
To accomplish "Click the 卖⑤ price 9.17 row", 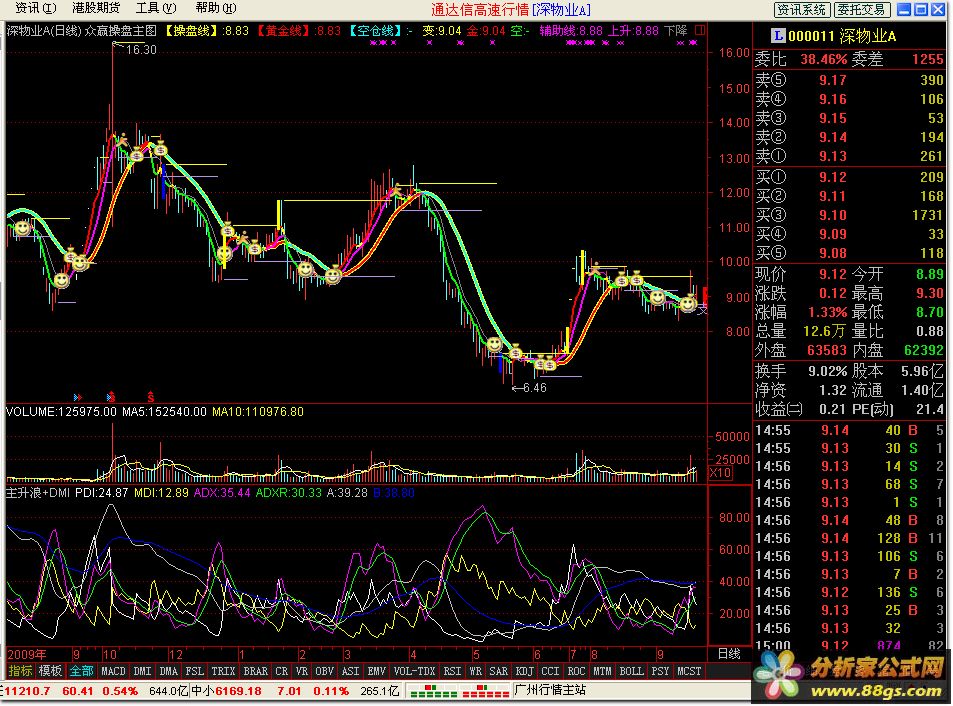I will tap(849, 80).
